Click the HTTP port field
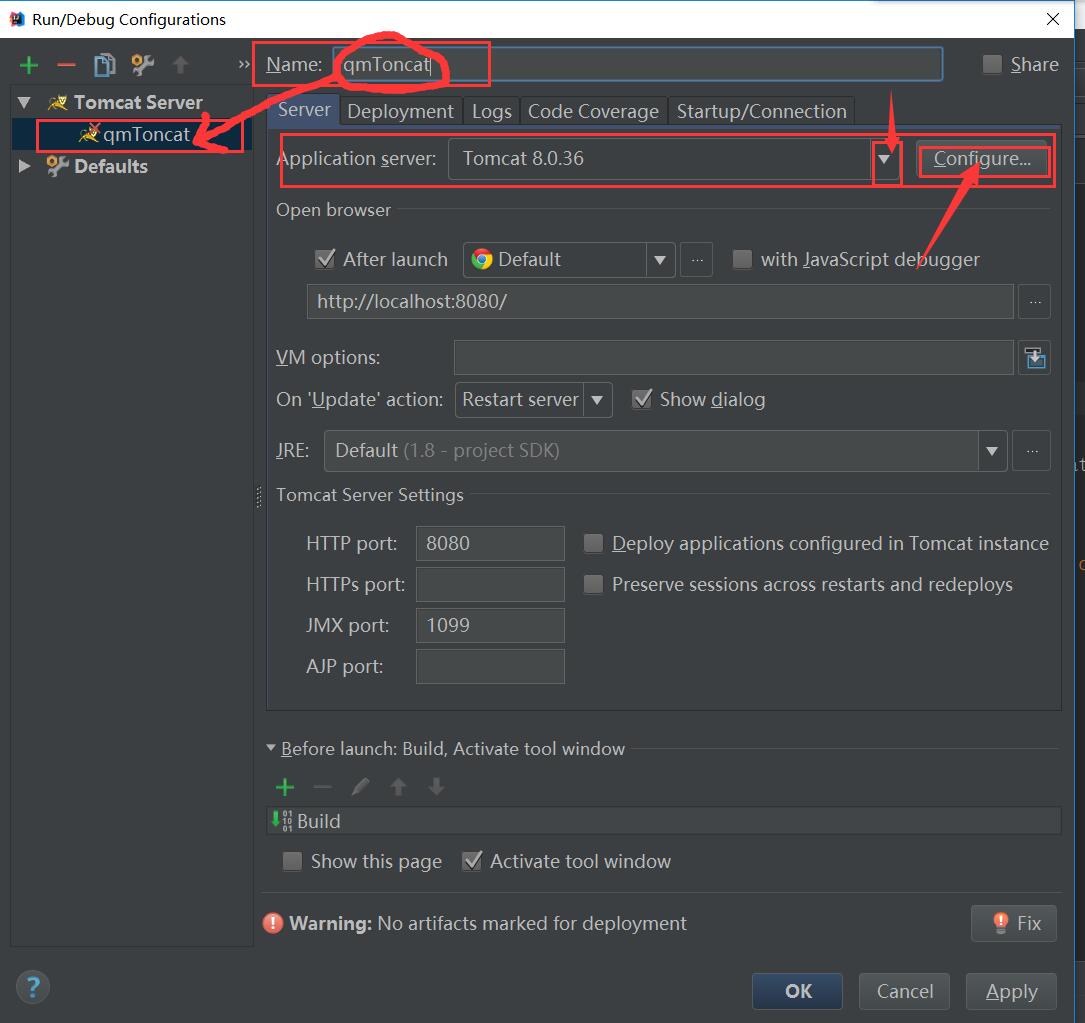 point(490,543)
